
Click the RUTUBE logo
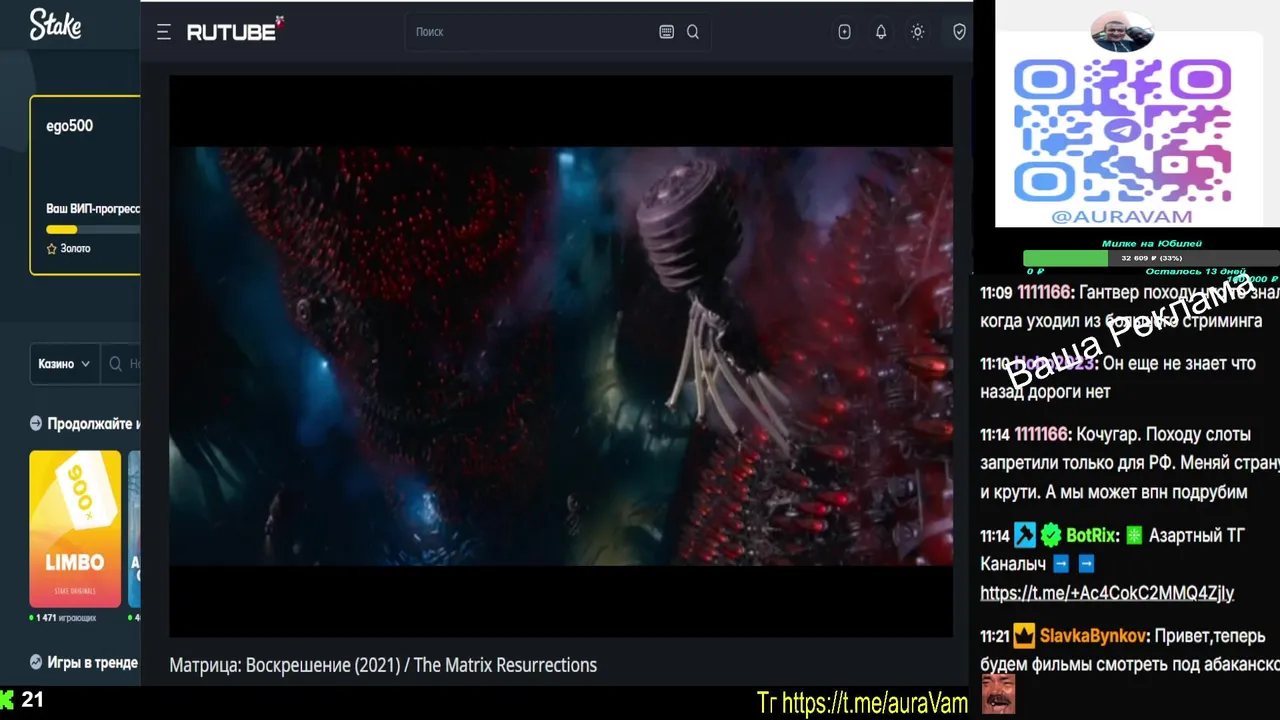(x=235, y=31)
